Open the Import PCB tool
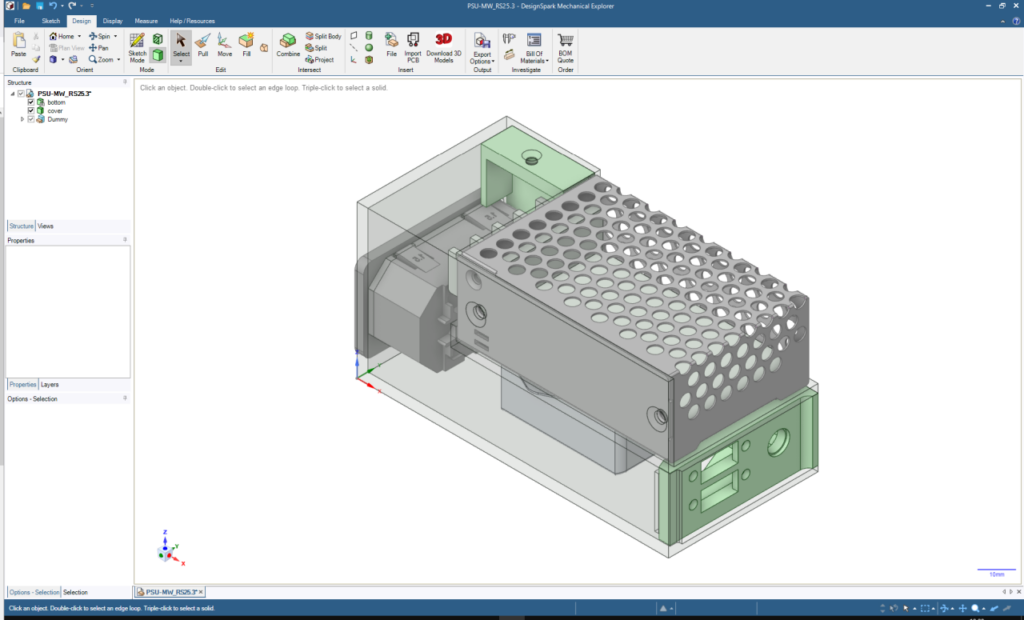The width and height of the screenshot is (1024, 620). point(413,45)
